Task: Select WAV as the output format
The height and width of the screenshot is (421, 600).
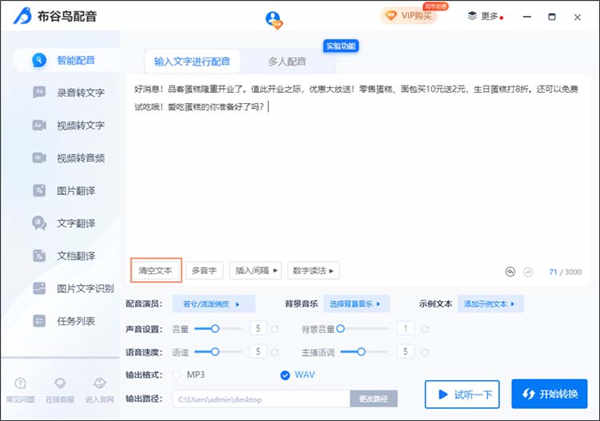Action: (x=298, y=375)
